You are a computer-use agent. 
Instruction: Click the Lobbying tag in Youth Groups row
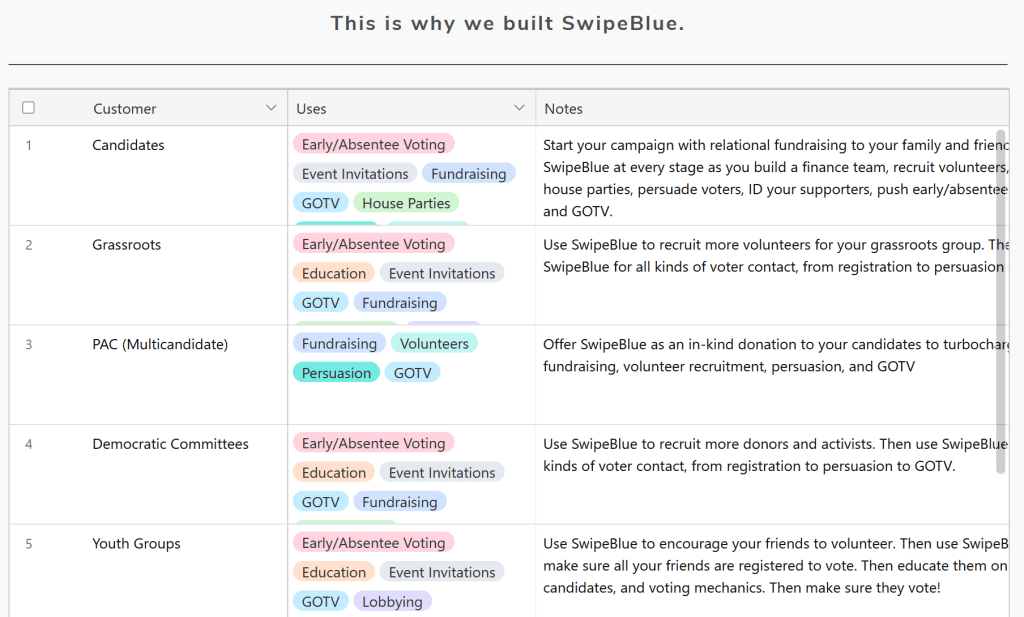point(392,602)
